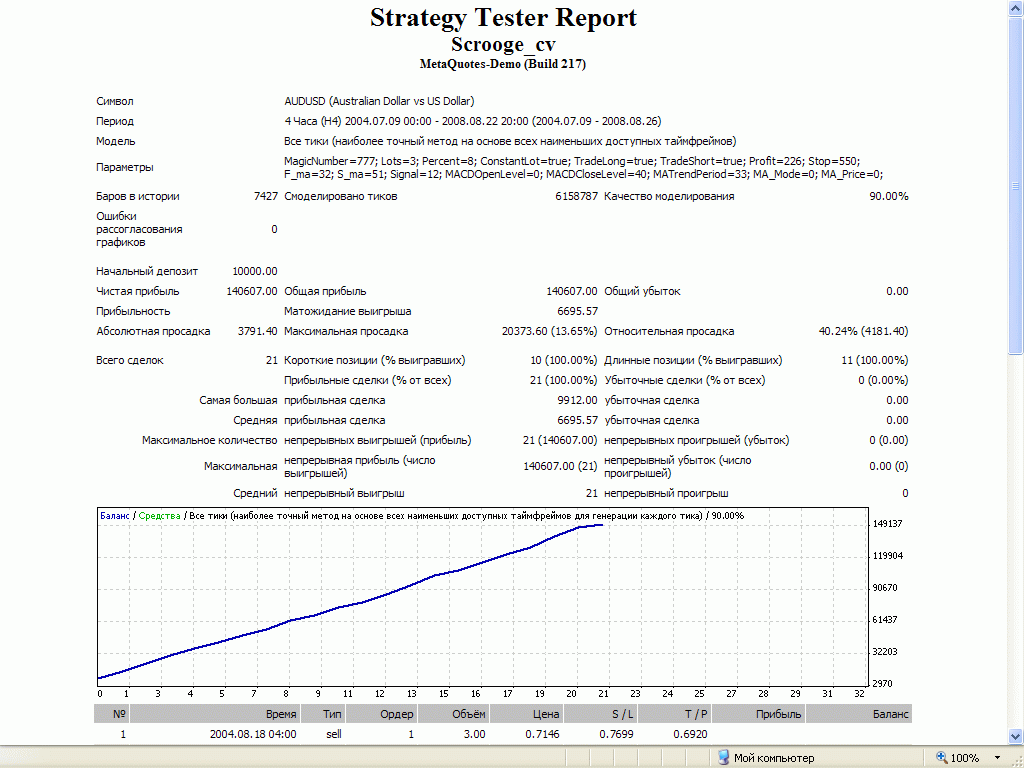Click the Время column header

(280, 714)
